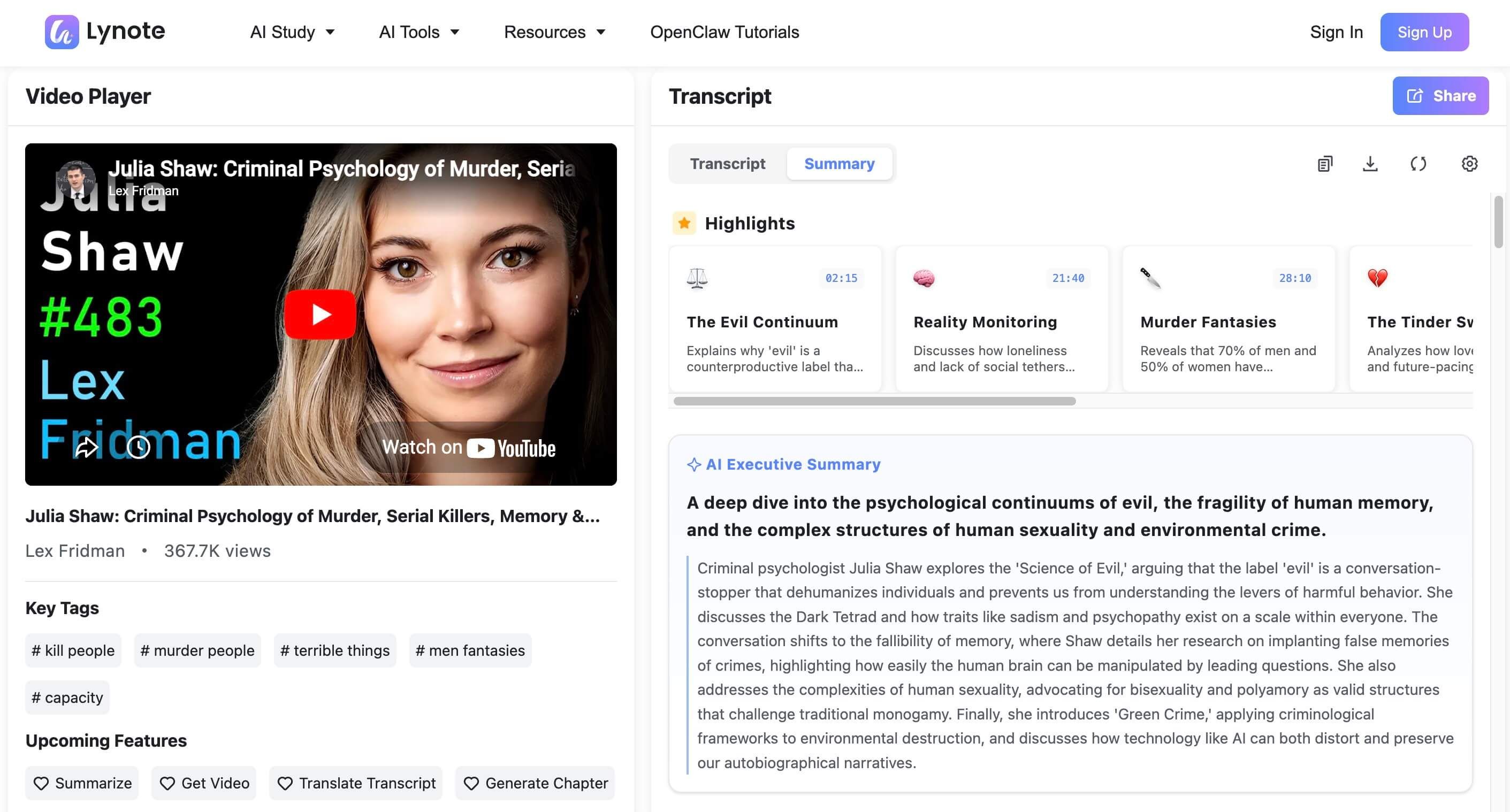The height and width of the screenshot is (812, 1510).
Task: Select the capacity tag
Action: click(67, 697)
